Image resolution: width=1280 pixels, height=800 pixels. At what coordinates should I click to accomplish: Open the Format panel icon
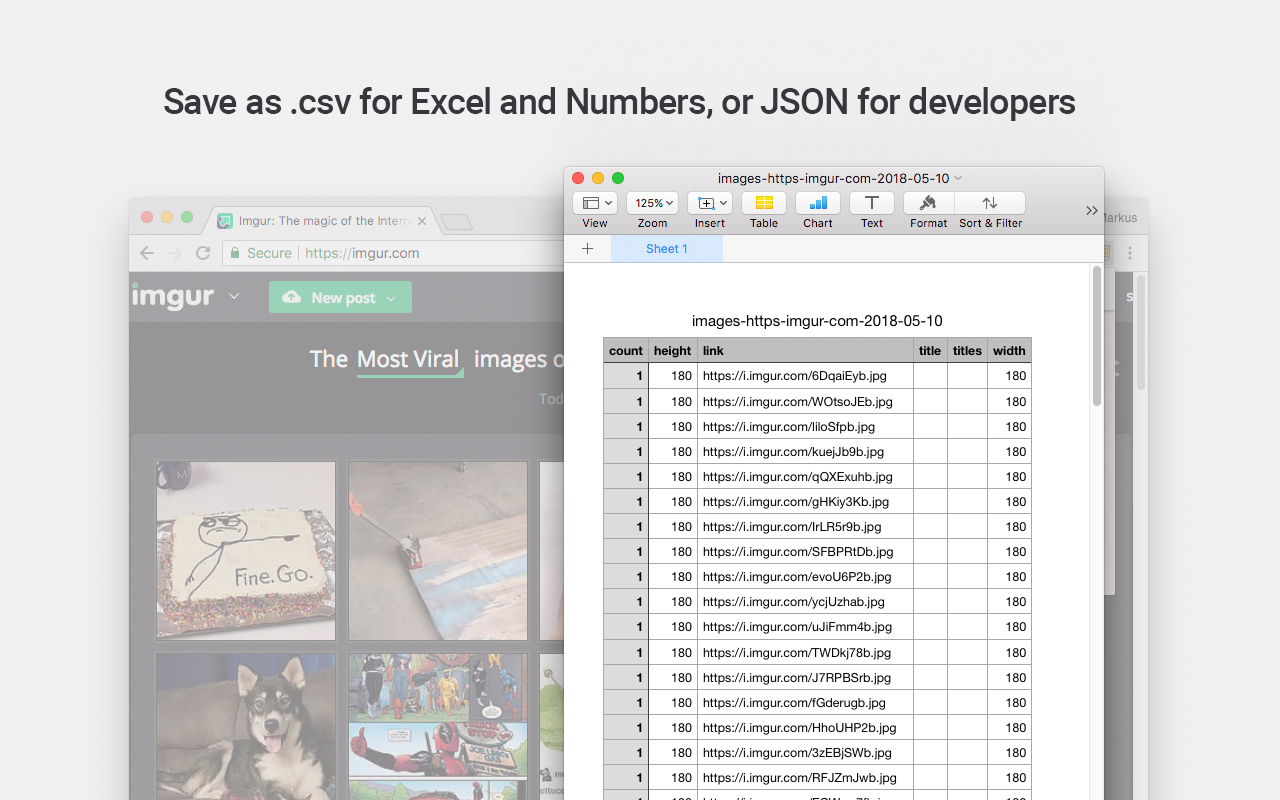tap(928, 203)
